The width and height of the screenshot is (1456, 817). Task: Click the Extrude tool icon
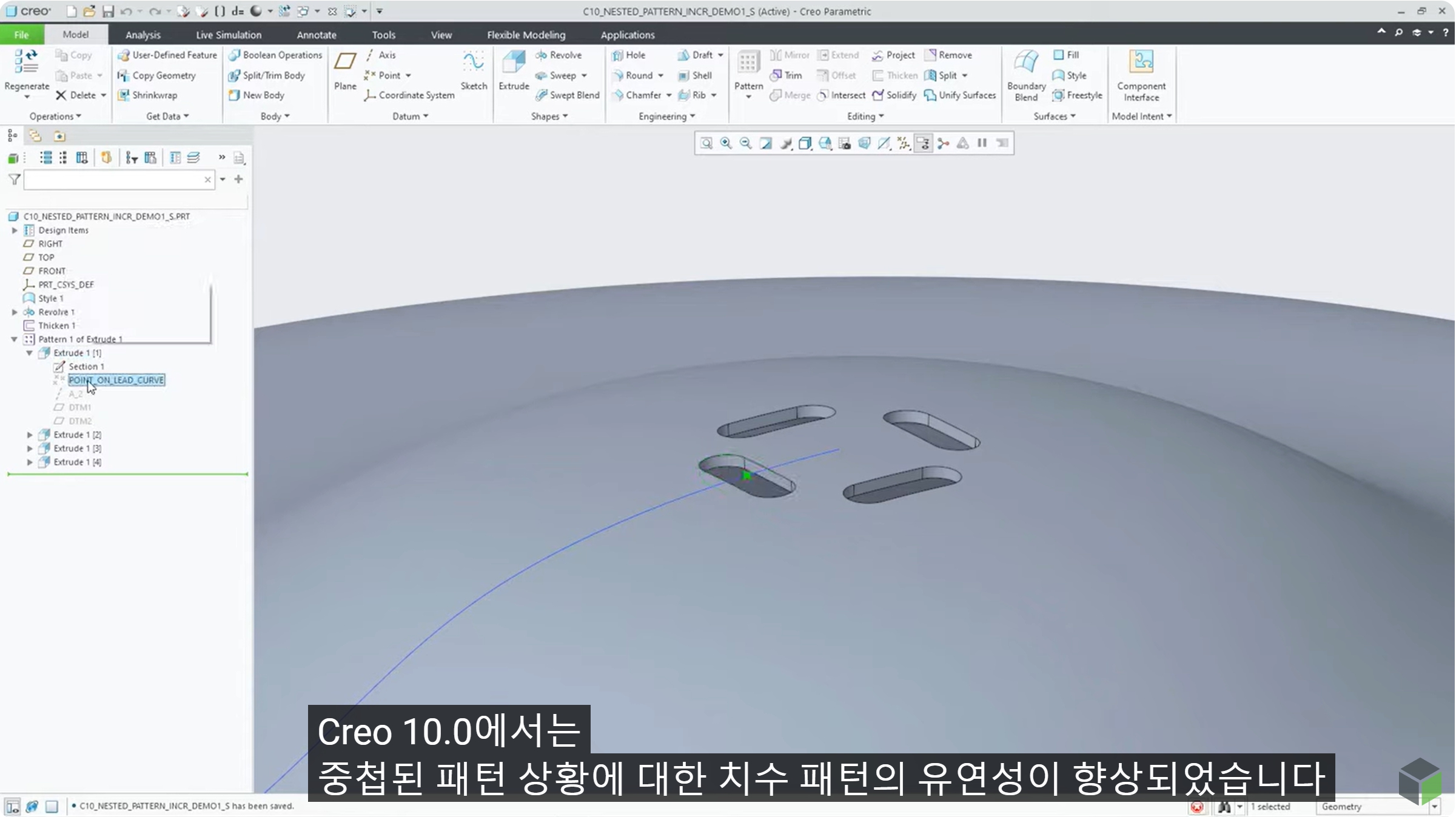tap(514, 62)
